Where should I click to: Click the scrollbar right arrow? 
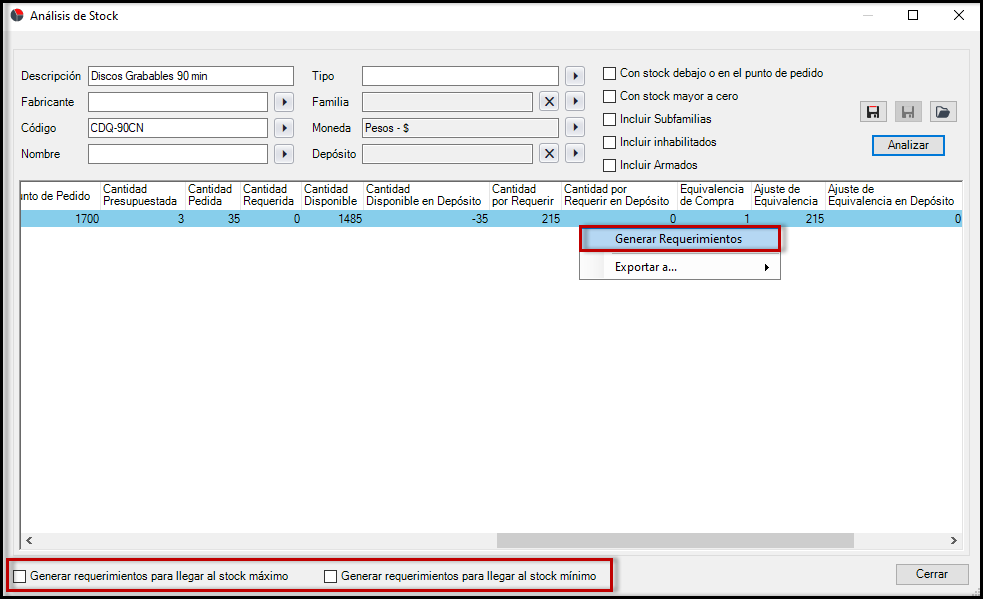pos(954,540)
